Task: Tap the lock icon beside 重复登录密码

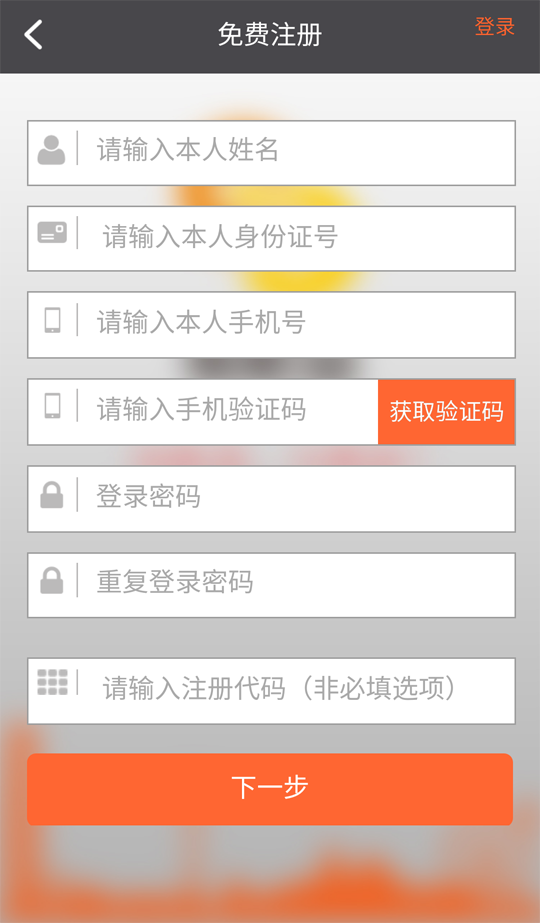Action: click(52, 580)
